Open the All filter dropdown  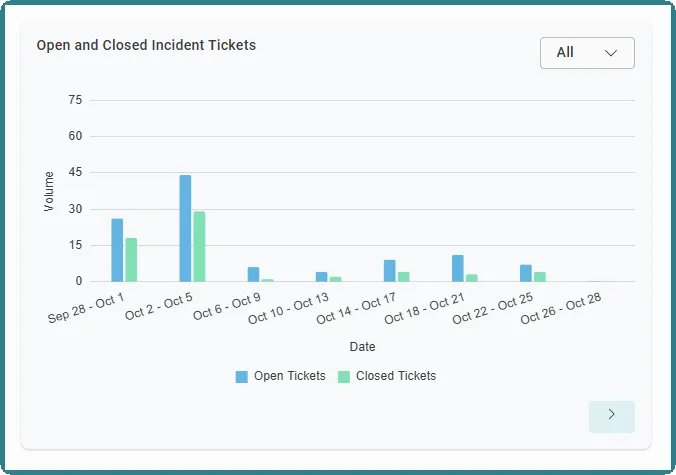(x=587, y=53)
